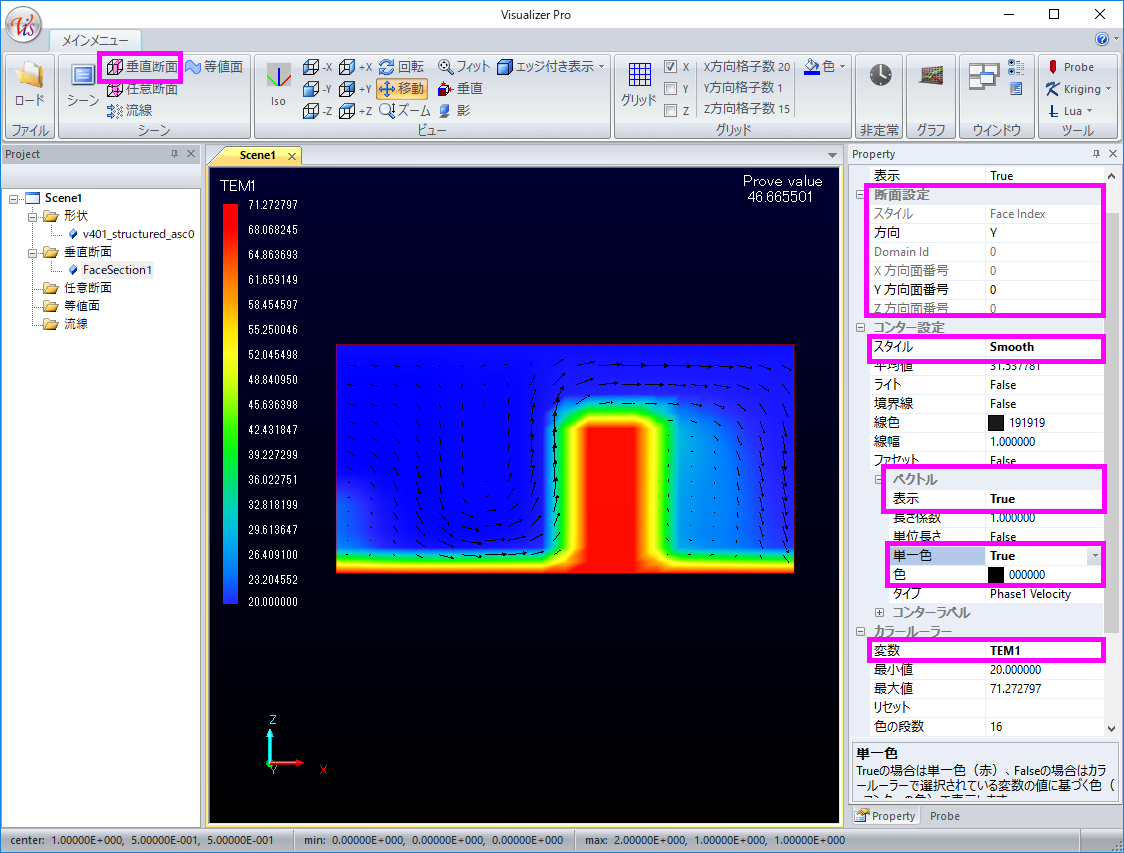The image size is (1124, 853).
Task: Uncheck the X grid direction checkbox
Action: click(x=671, y=67)
